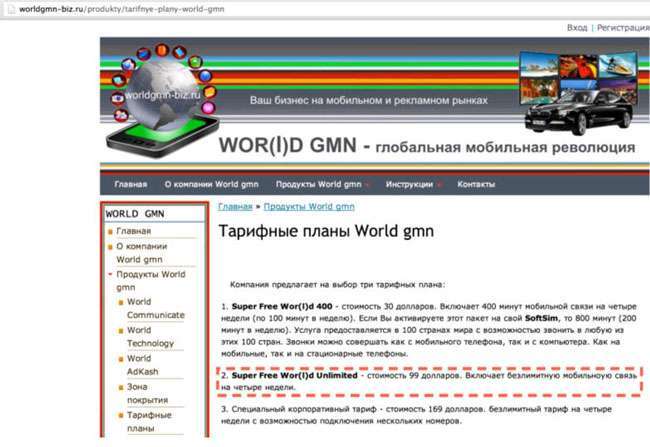Click the WORLD GMN sidebar title
Viewport: 650px width, 447px height.
coord(135,214)
